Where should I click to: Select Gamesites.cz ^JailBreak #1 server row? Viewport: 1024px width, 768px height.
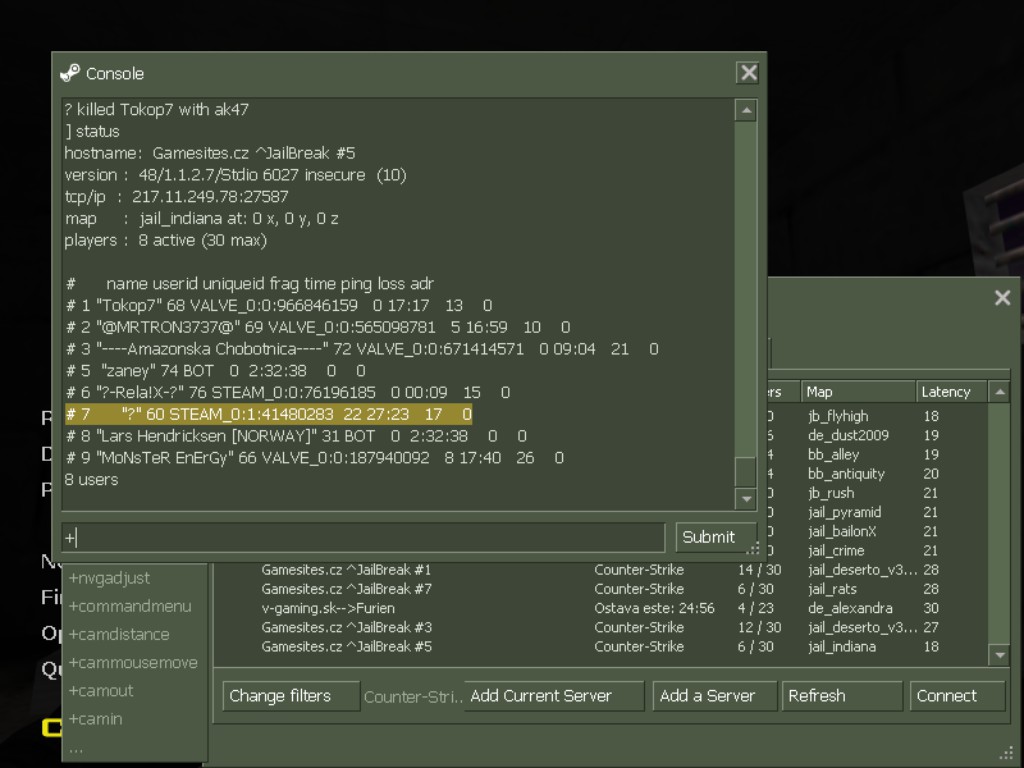[601, 569]
